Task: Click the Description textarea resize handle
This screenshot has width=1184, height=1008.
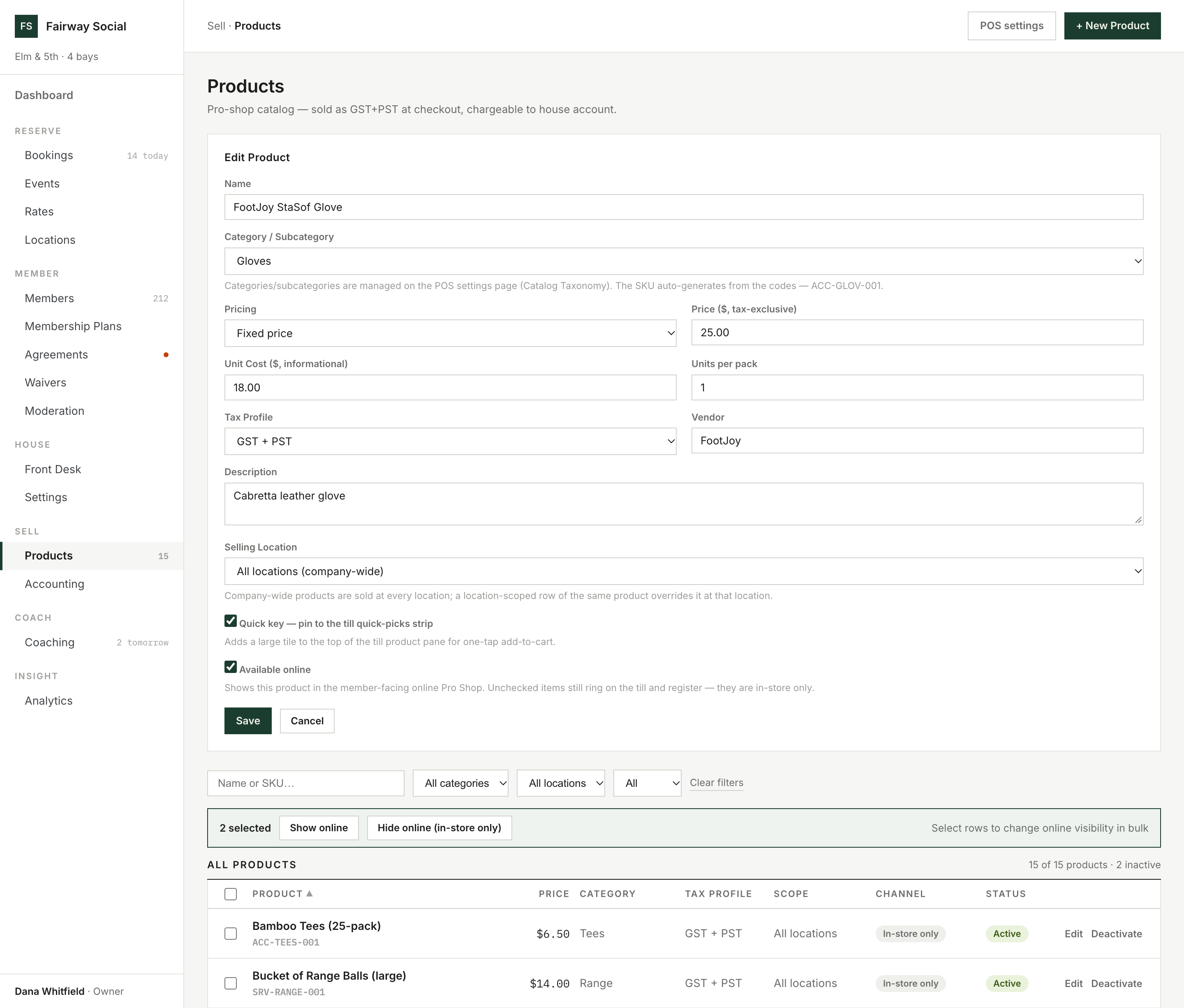Action: (x=1138, y=520)
